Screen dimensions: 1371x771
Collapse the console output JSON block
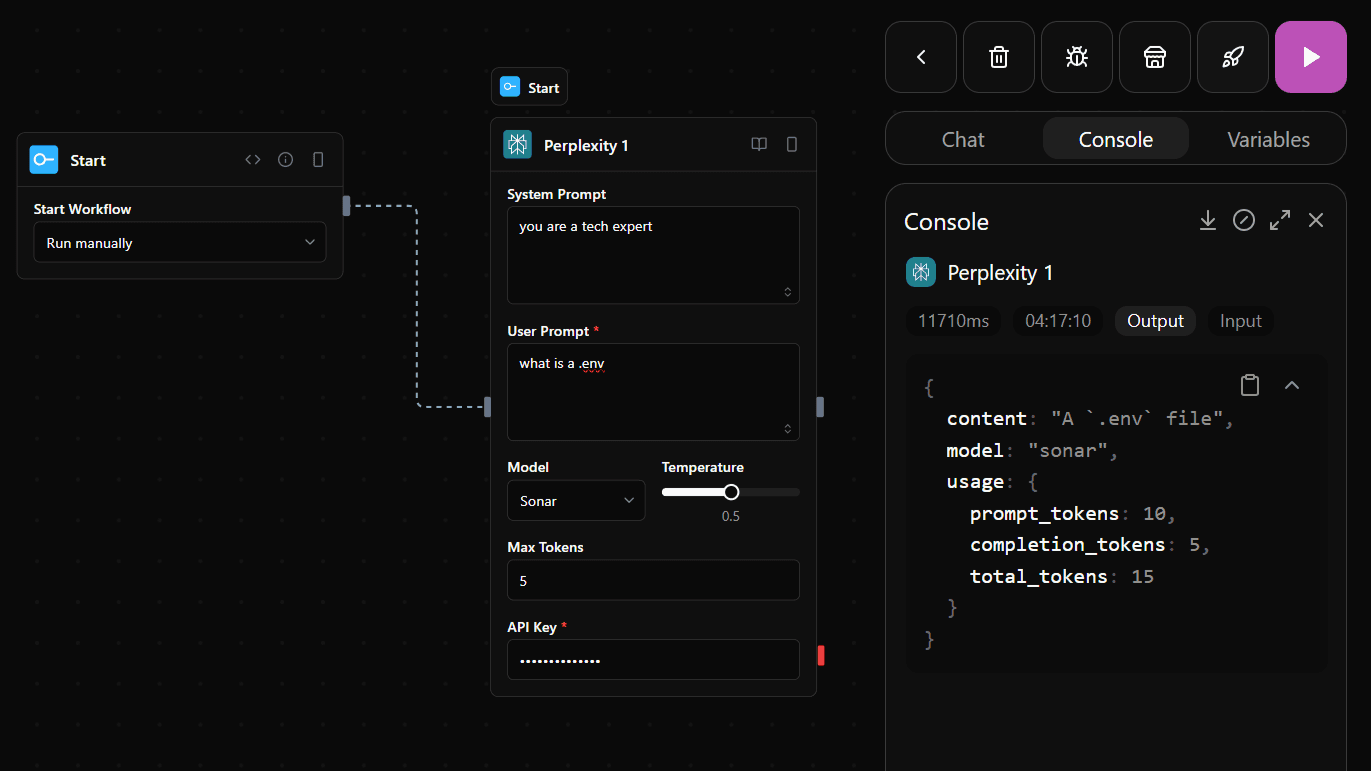pyautogui.click(x=1292, y=384)
